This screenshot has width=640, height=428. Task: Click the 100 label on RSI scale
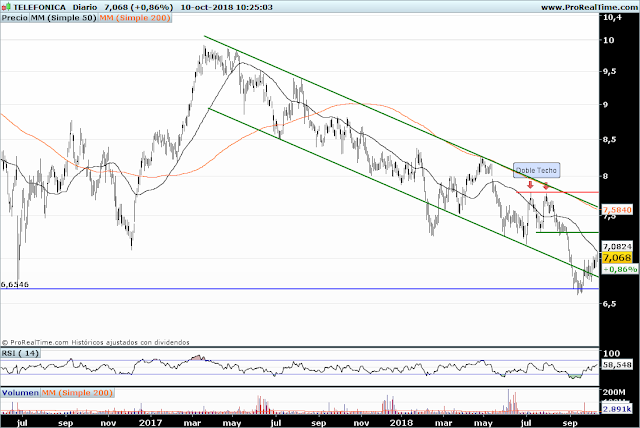611,353
